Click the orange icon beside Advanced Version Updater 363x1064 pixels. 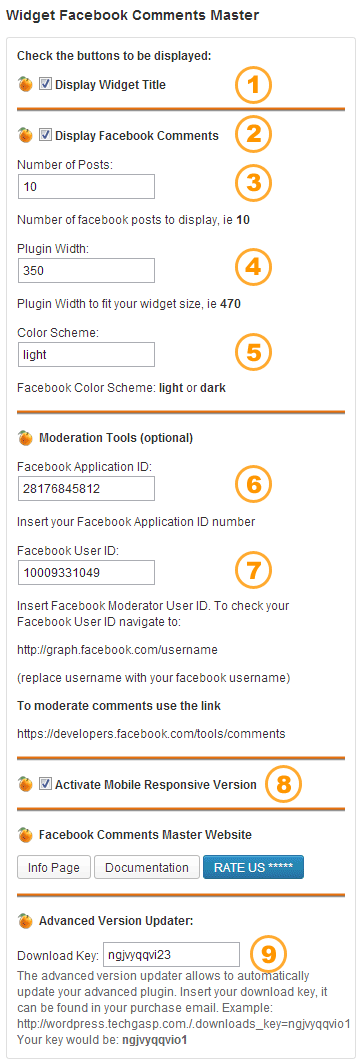(25, 921)
